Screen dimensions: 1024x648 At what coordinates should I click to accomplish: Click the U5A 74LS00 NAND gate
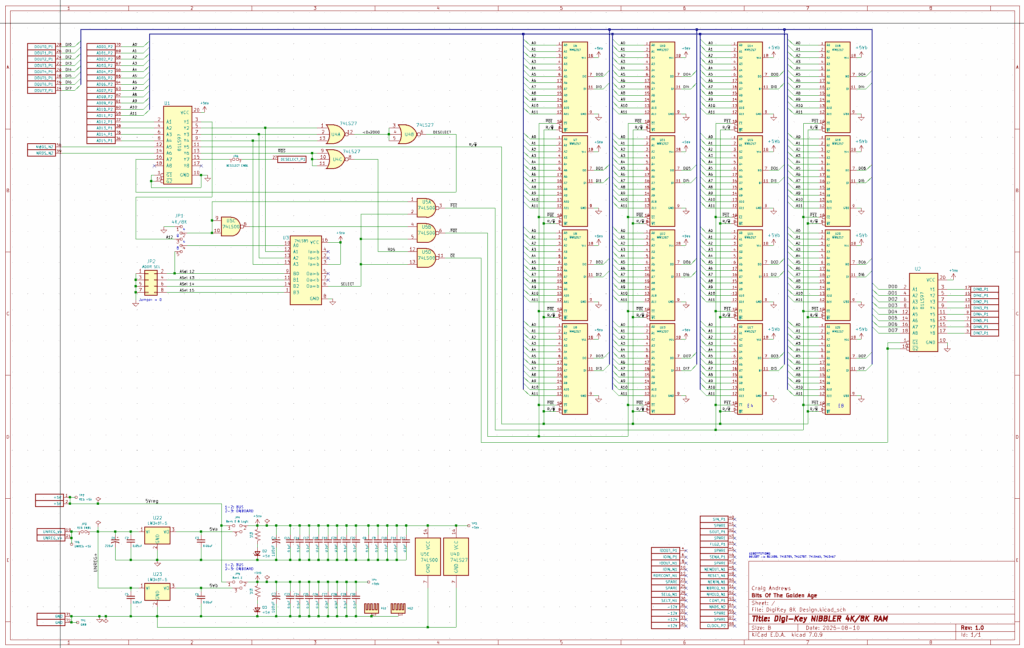click(426, 207)
